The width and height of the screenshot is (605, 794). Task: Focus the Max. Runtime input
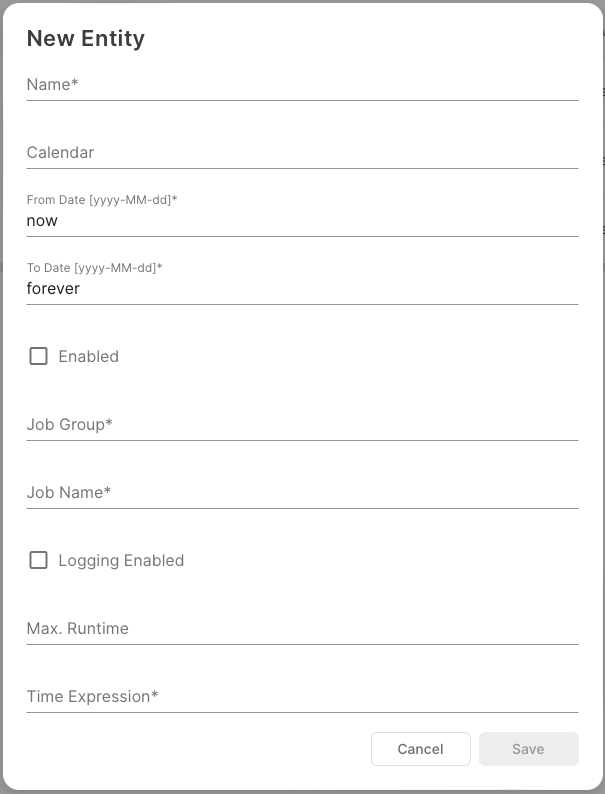[302, 629]
